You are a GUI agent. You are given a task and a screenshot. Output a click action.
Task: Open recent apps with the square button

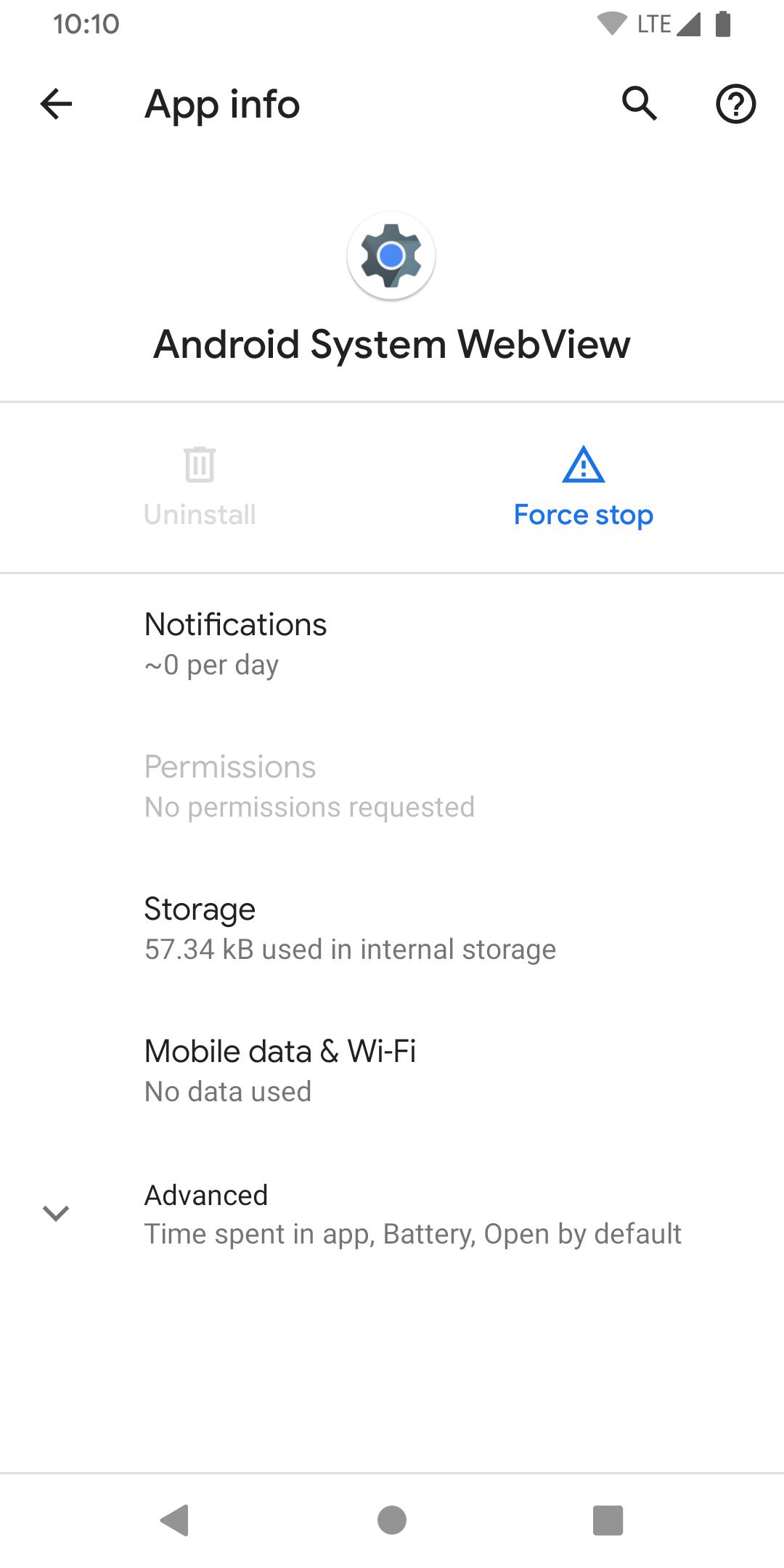click(x=608, y=1520)
